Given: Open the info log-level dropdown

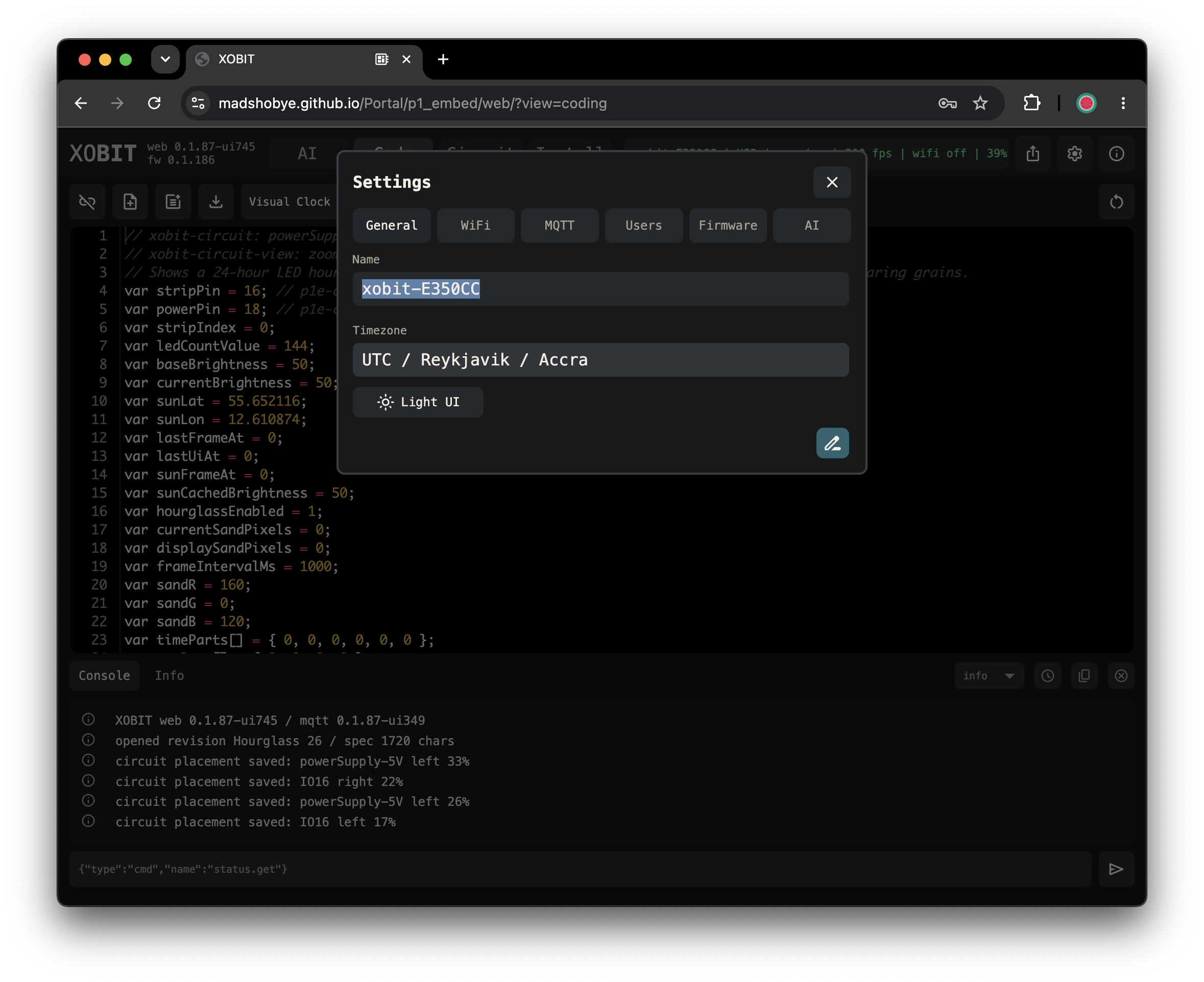Looking at the screenshot, I should pos(989,676).
